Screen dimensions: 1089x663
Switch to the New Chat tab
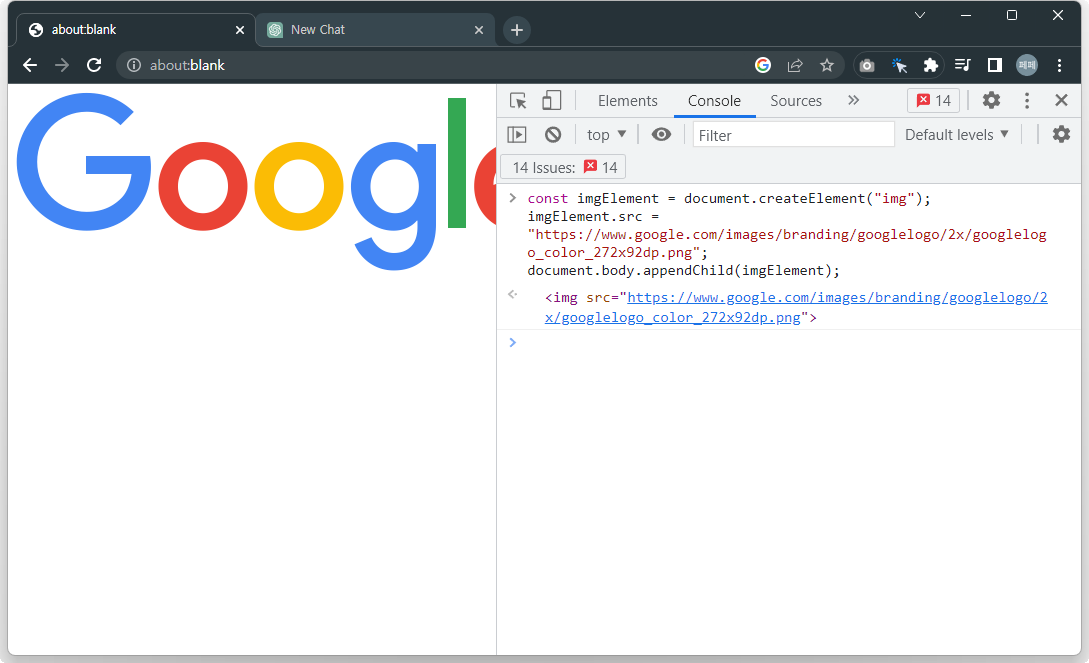[375, 30]
